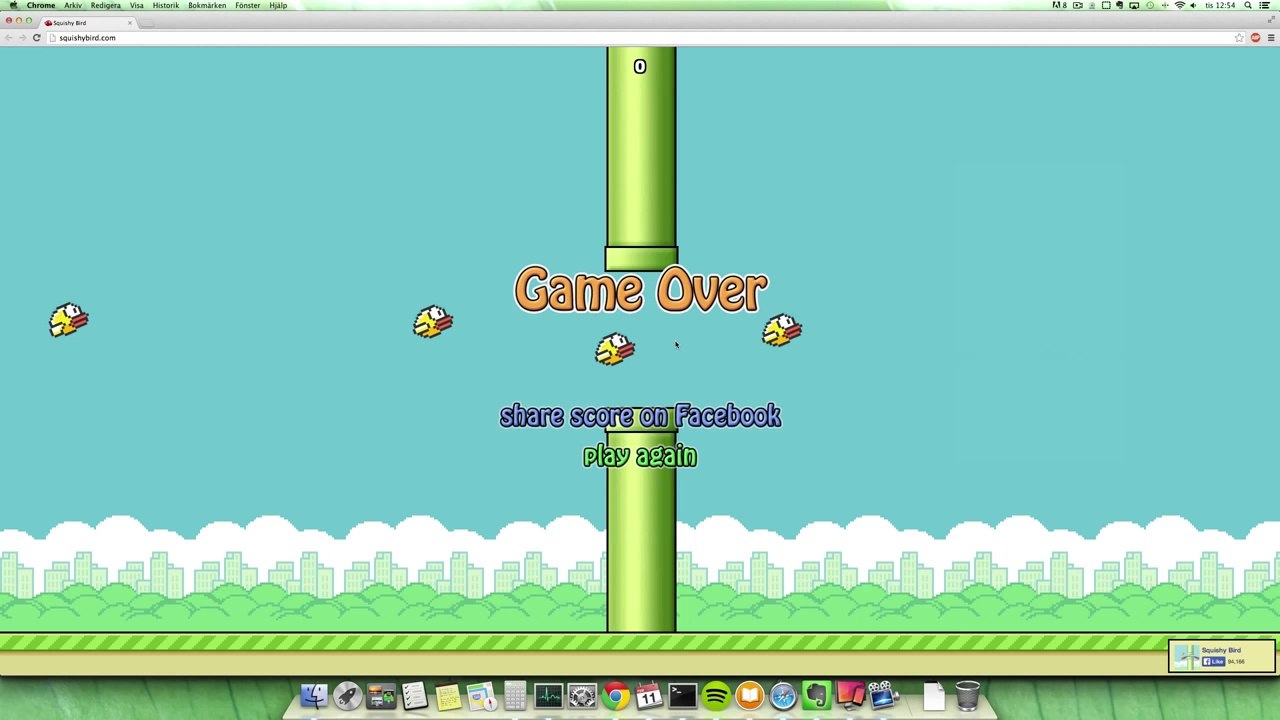Click the screen recording camera icon in the menu bar
The height and width of the screenshot is (720, 1280).
point(1078,5)
